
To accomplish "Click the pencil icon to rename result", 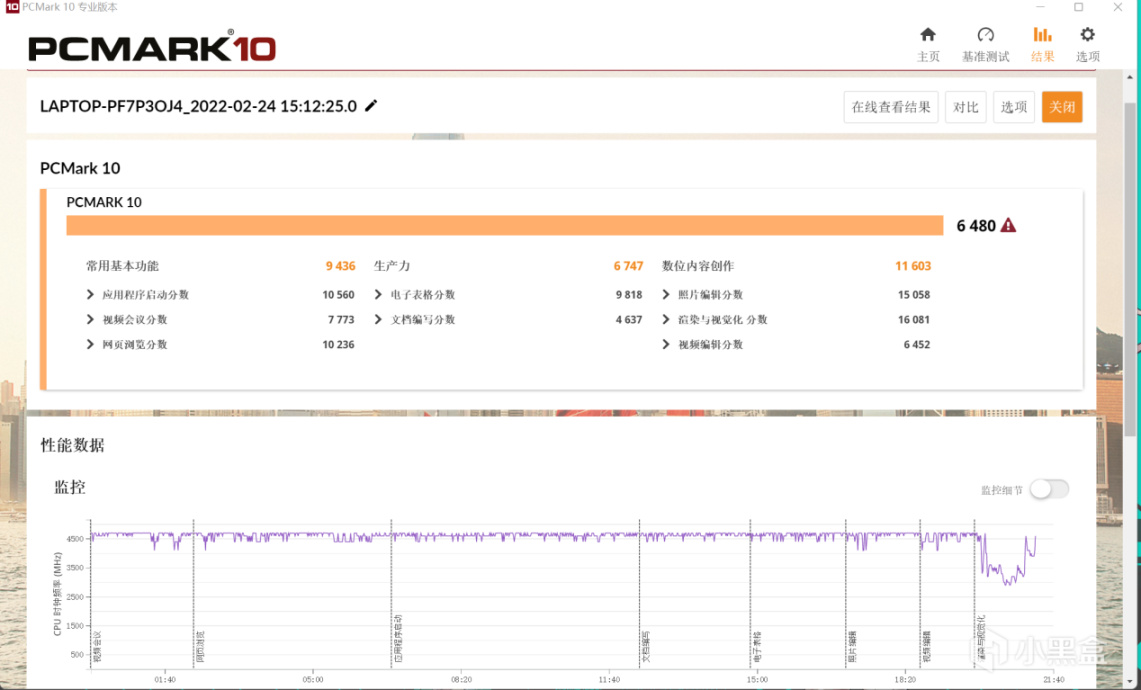I will coord(371,106).
